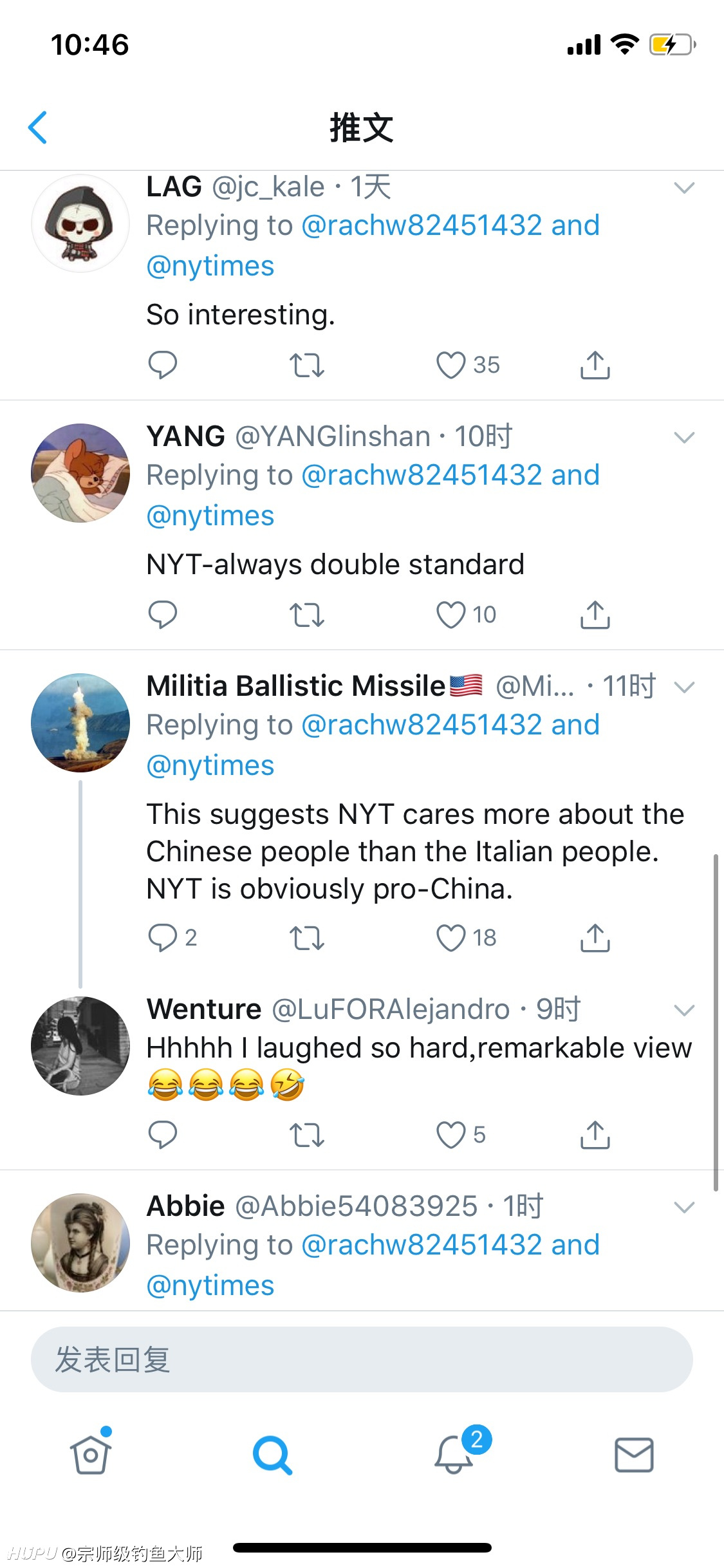Image resolution: width=724 pixels, height=1568 pixels.
Task: Like LAG's "So interesting." tweet
Action: (450, 365)
